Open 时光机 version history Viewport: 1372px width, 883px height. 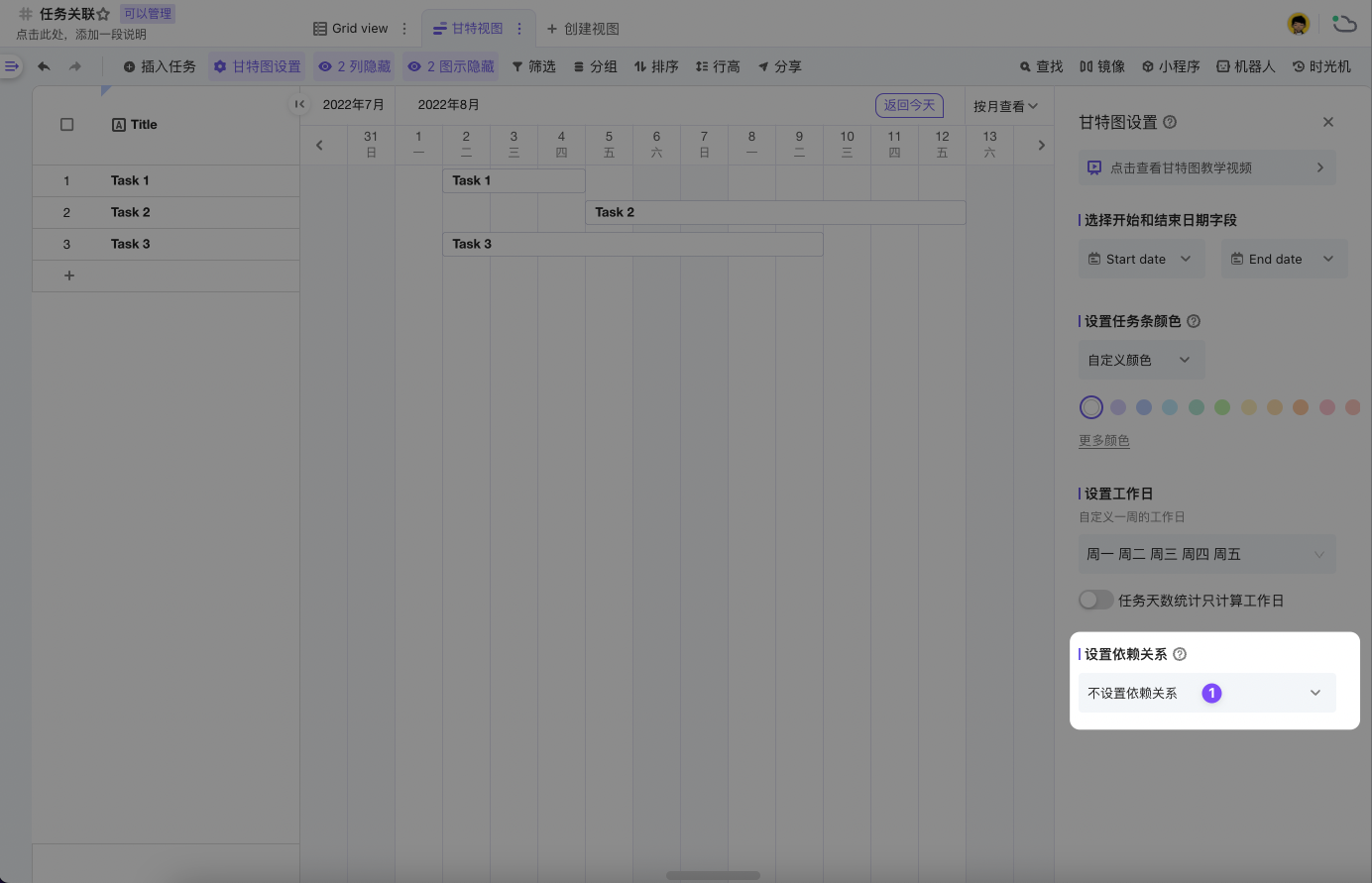(x=1320, y=66)
